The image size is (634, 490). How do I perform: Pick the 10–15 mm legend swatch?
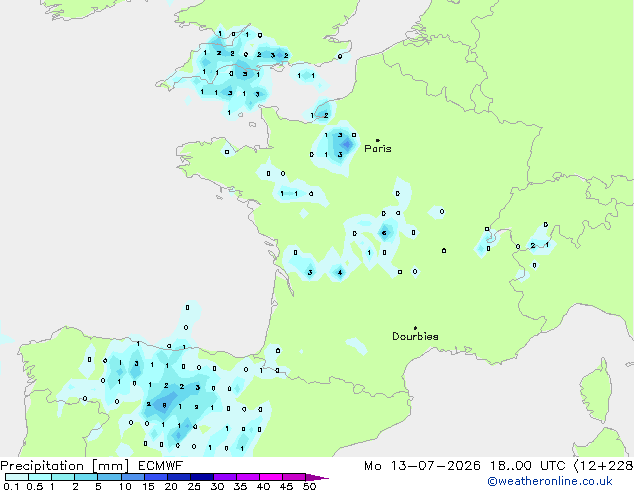coord(133,477)
